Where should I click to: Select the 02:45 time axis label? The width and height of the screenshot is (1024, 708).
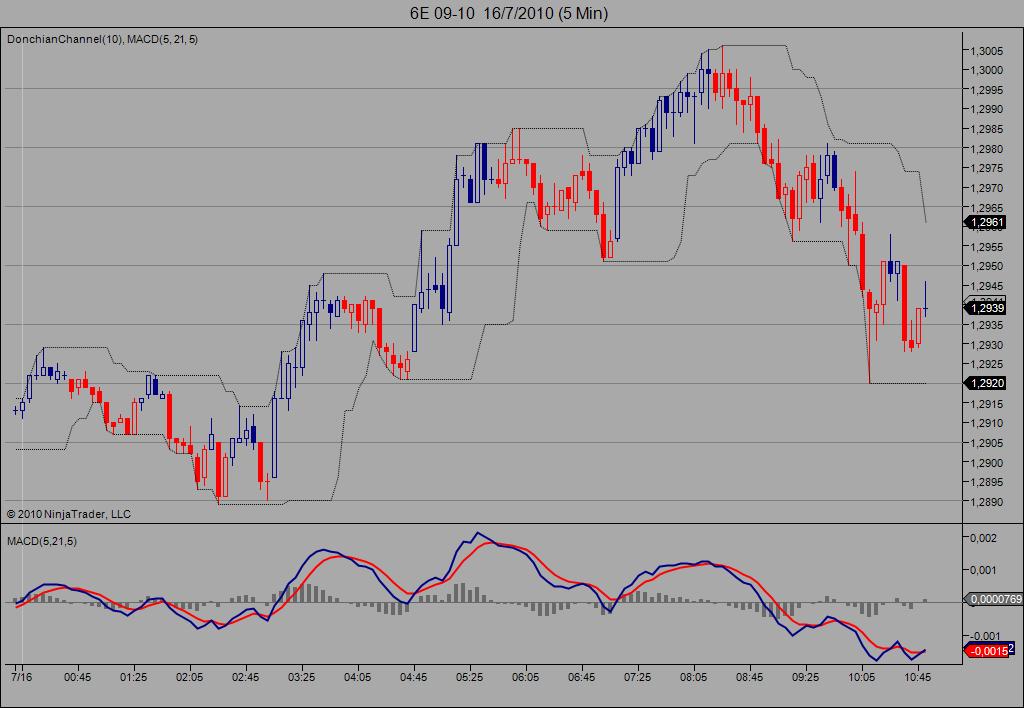coord(246,677)
